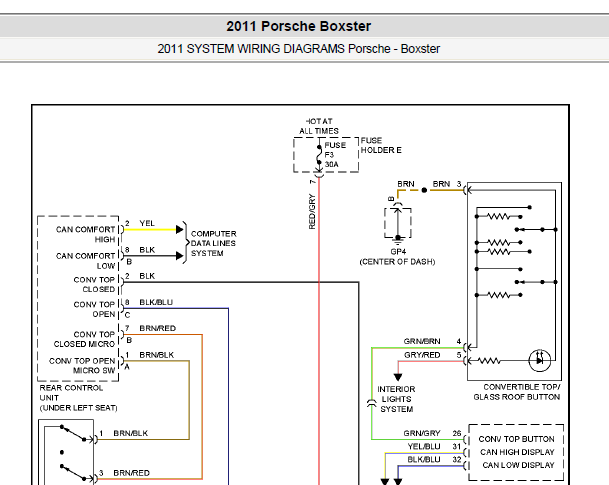Click the "2011 Porsche Boxster" title heading
The width and height of the screenshot is (609, 485).
pos(298,26)
